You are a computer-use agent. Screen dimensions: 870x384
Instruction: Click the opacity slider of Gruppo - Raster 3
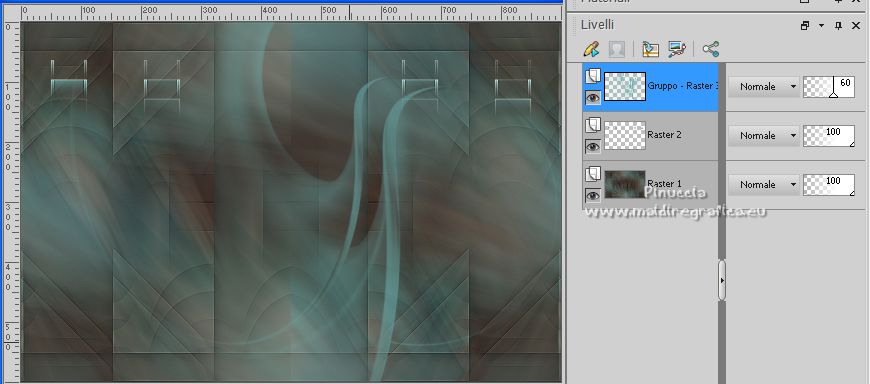pyautogui.click(x=829, y=87)
